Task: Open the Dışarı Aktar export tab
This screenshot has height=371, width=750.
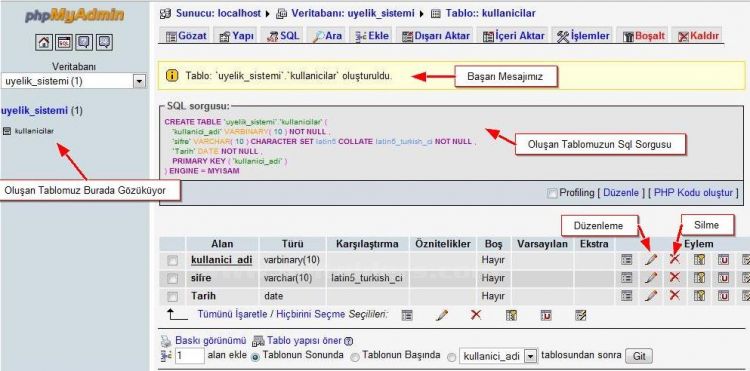Action: tap(435, 36)
